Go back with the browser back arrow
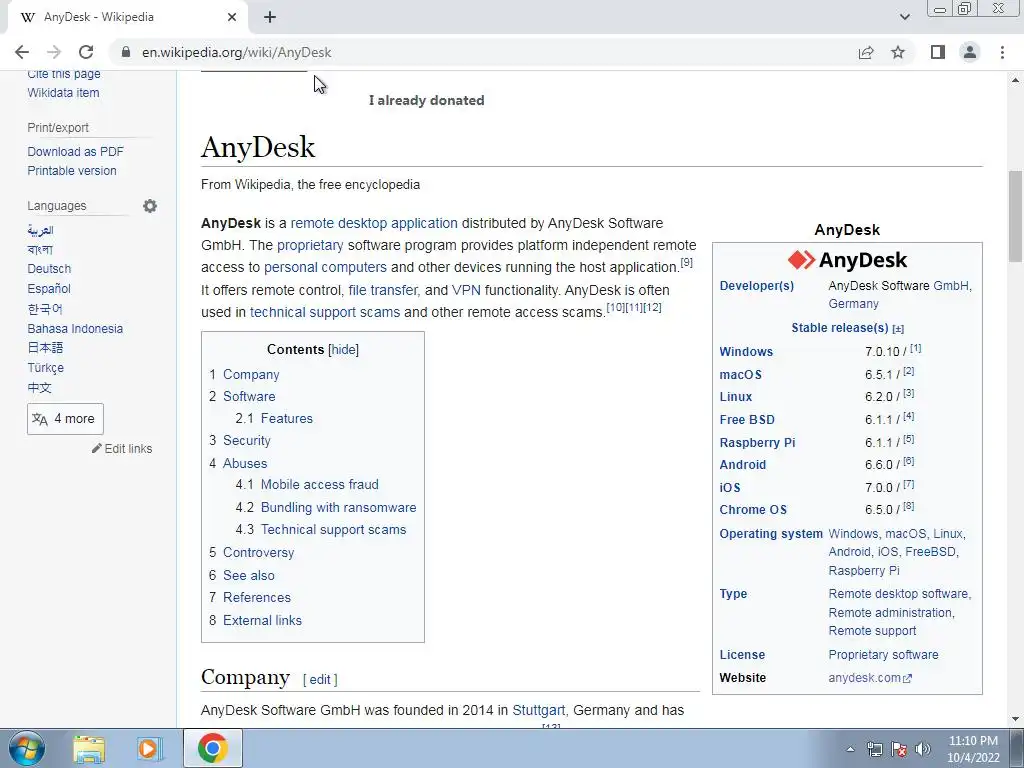 tap(22, 52)
